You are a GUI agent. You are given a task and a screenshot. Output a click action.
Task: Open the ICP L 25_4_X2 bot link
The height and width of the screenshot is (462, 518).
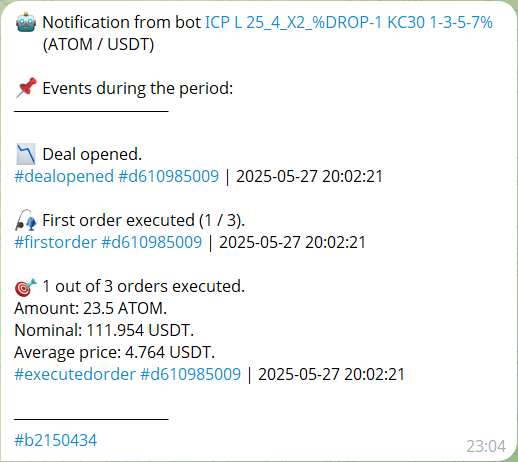pyautogui.click(x=349, y=23)
